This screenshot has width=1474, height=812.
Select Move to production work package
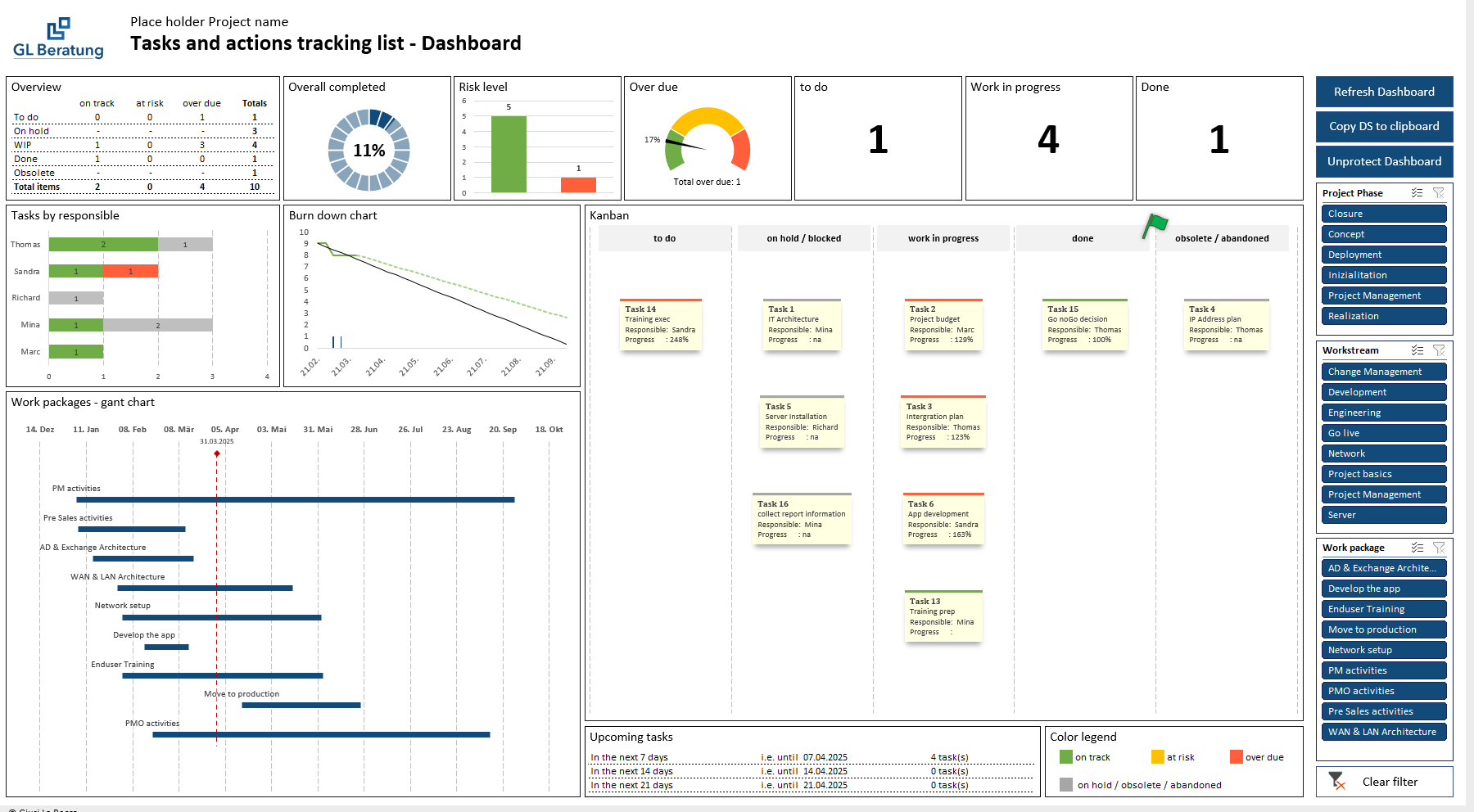[1384, 629]
